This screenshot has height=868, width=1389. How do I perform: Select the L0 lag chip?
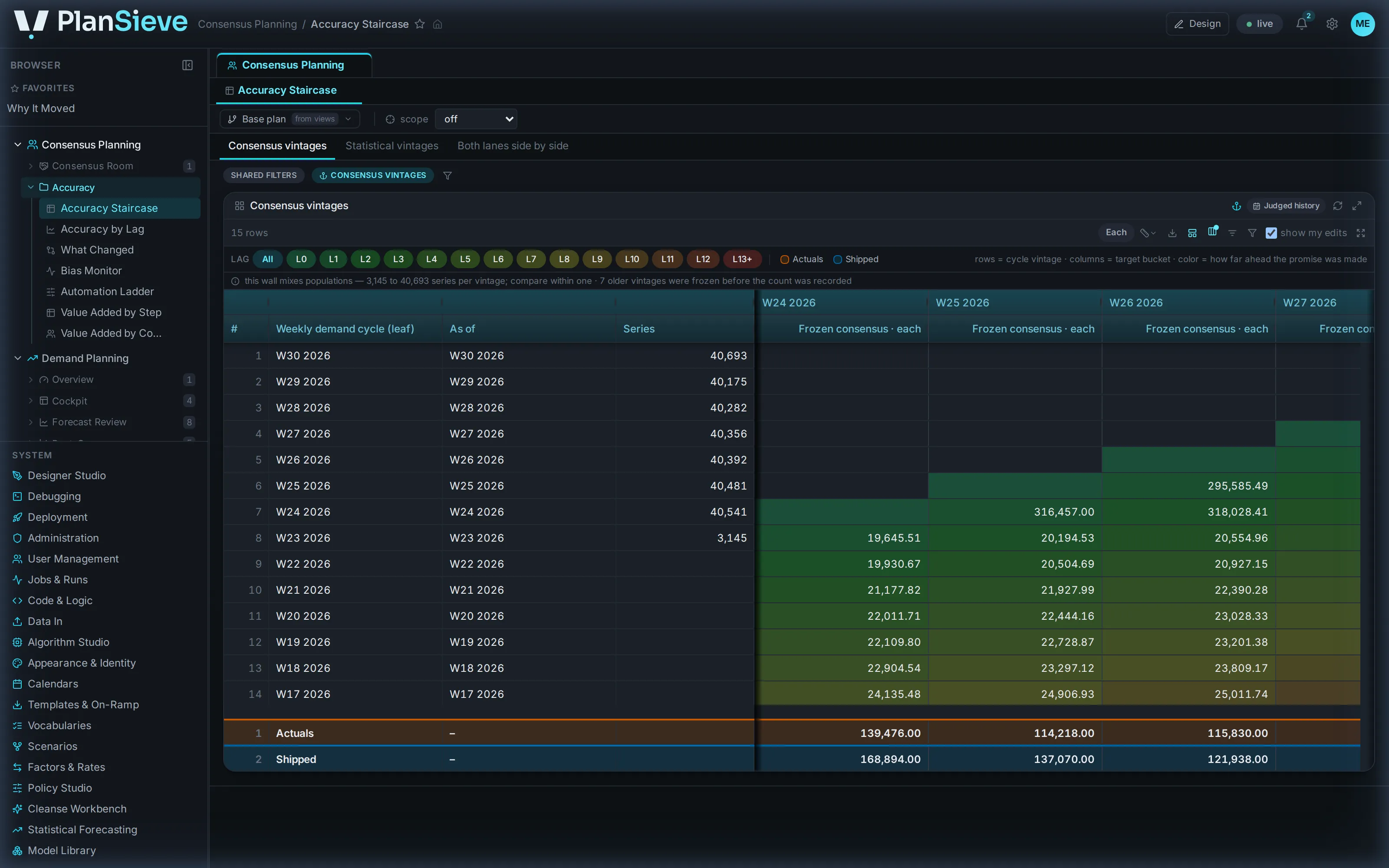pos(301,260)
